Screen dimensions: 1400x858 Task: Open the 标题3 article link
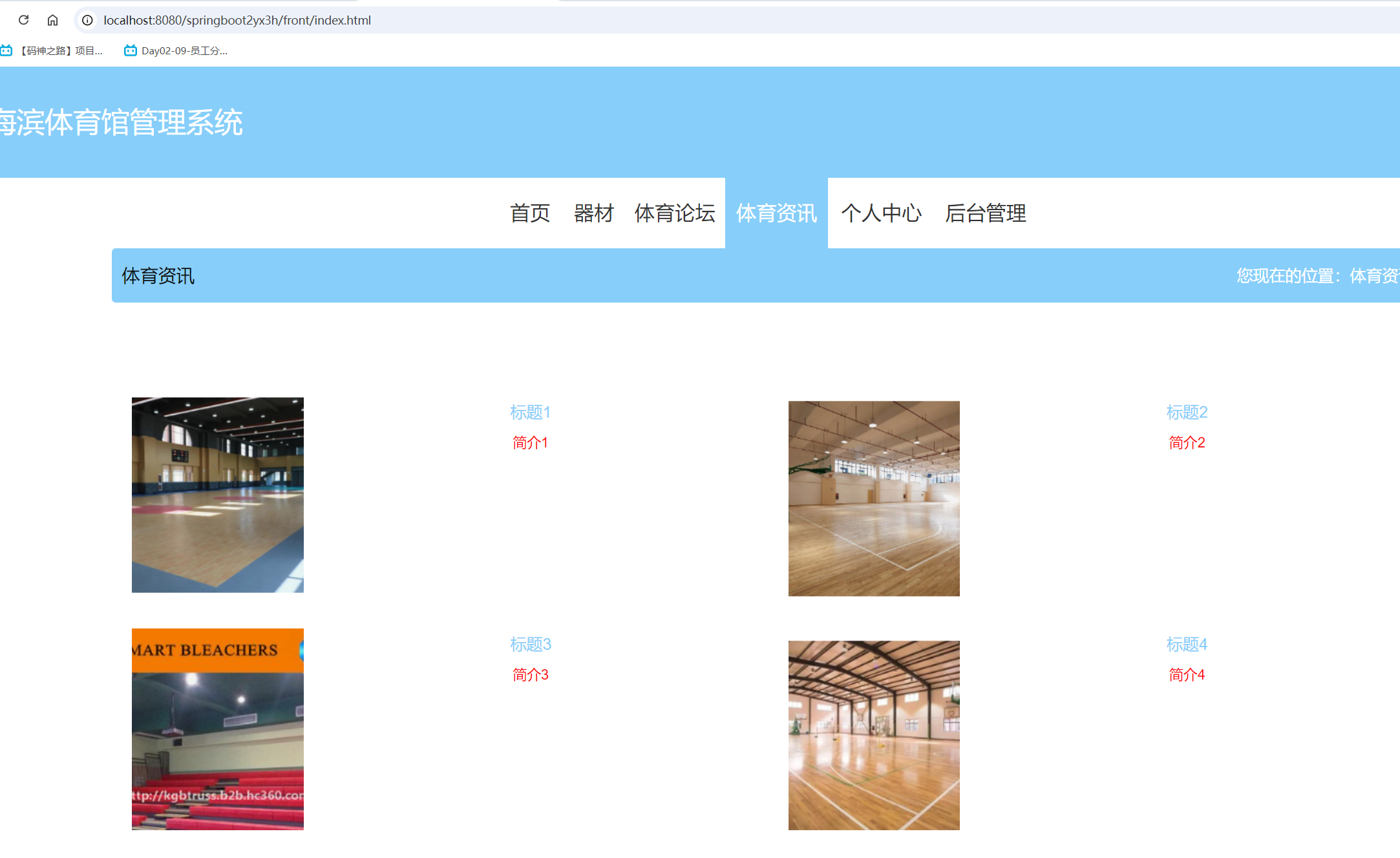click(530, 645)
